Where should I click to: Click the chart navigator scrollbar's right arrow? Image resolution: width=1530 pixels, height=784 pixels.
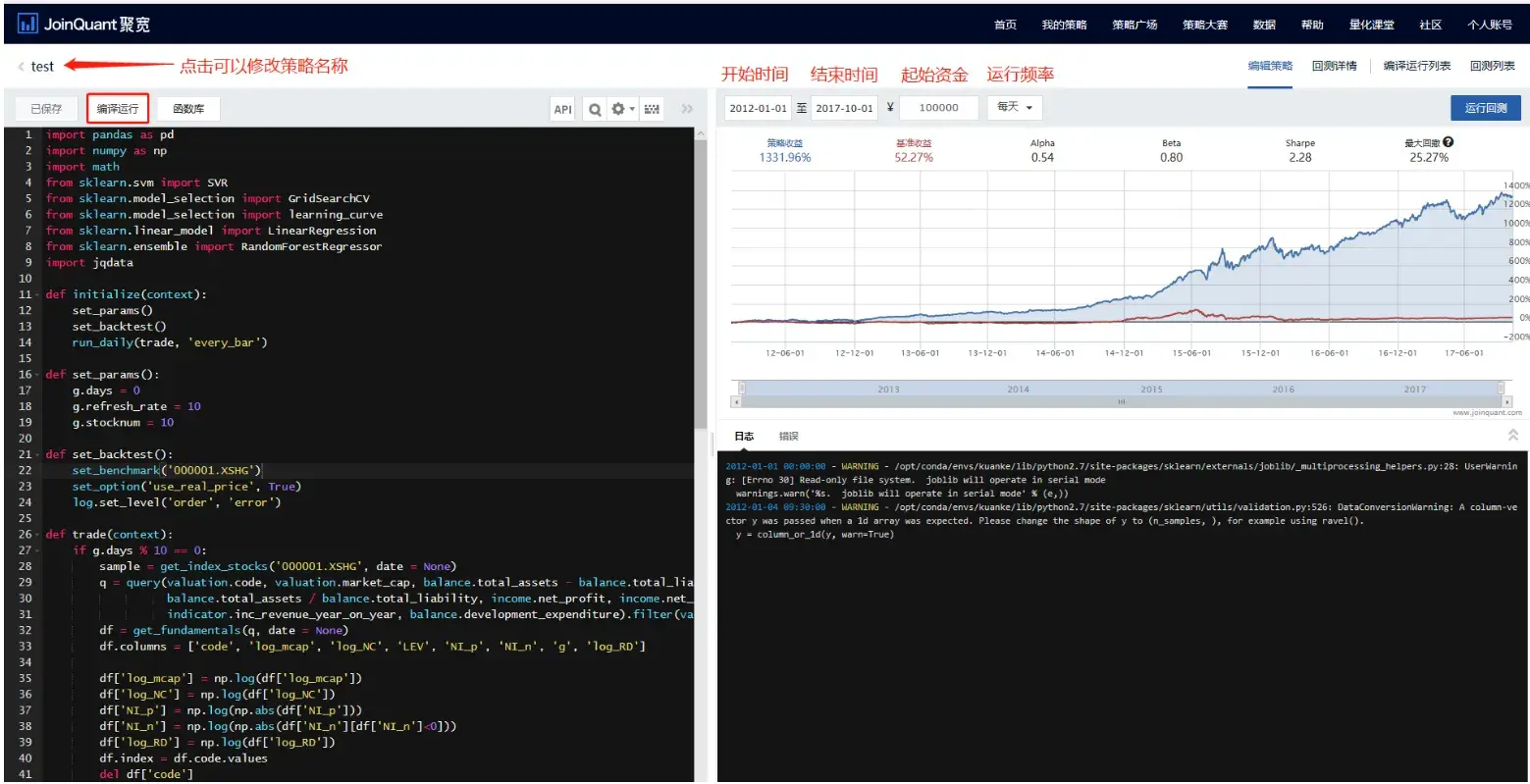pyautogui.click(x=1507, y=401)
